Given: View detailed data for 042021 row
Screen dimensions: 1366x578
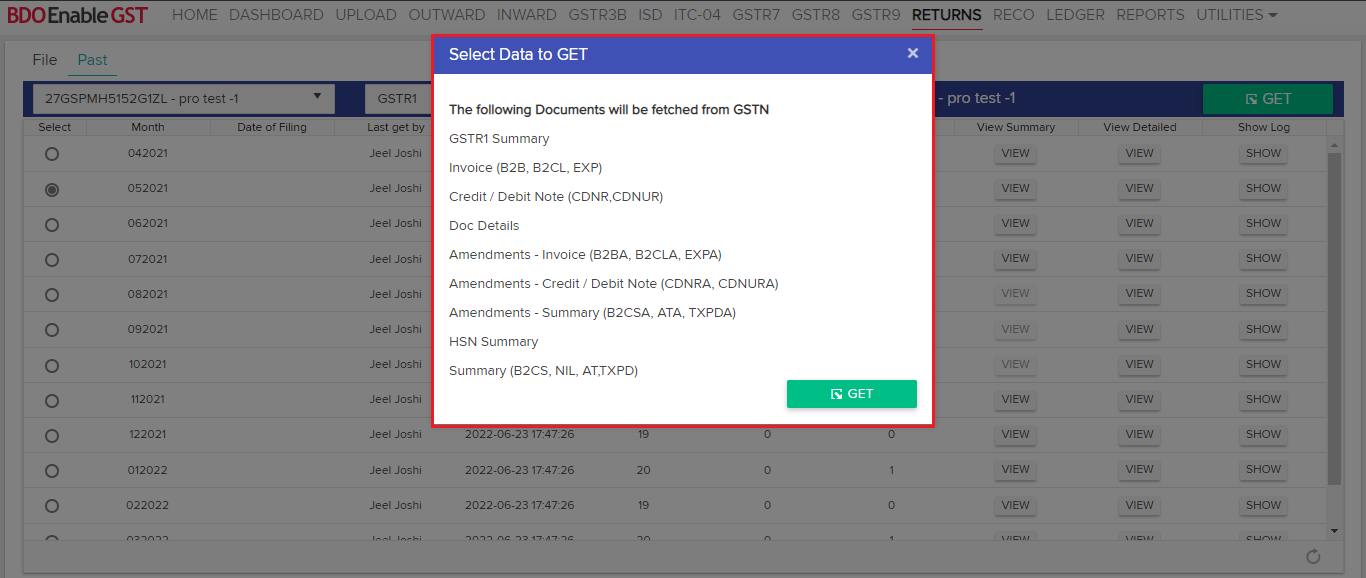Looking at the screenshot, I should pos(1139,154).
